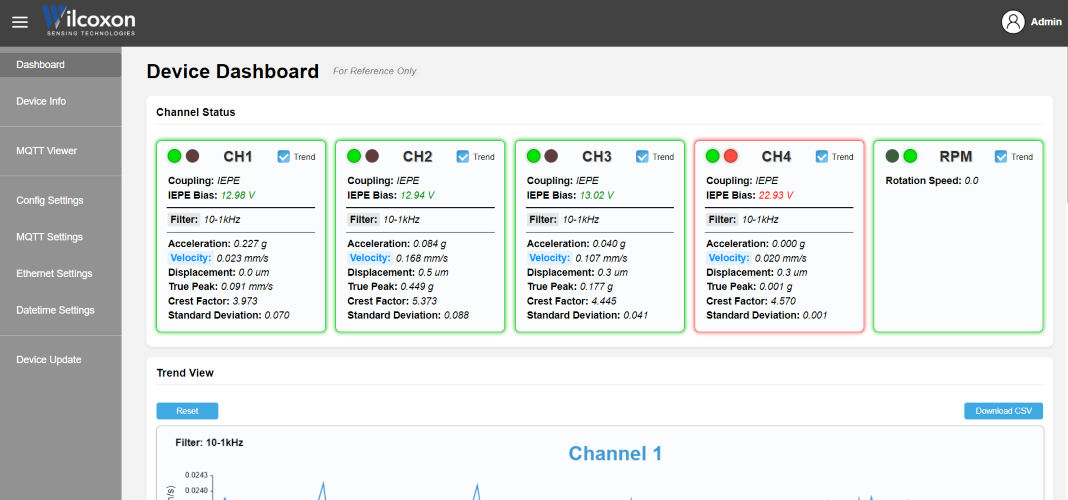Click CH4 green status indicator
Viewport: 1068px width, 500px height.
[713, 156]
